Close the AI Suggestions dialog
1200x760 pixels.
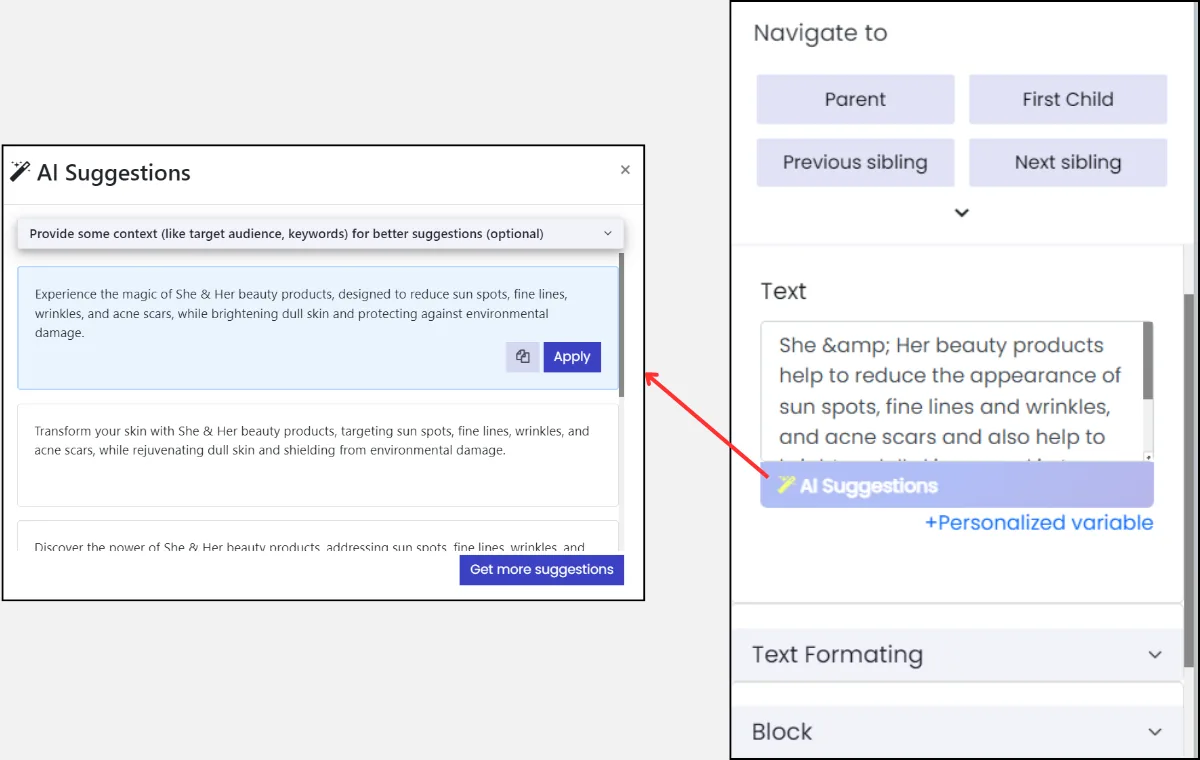point(625,170)
